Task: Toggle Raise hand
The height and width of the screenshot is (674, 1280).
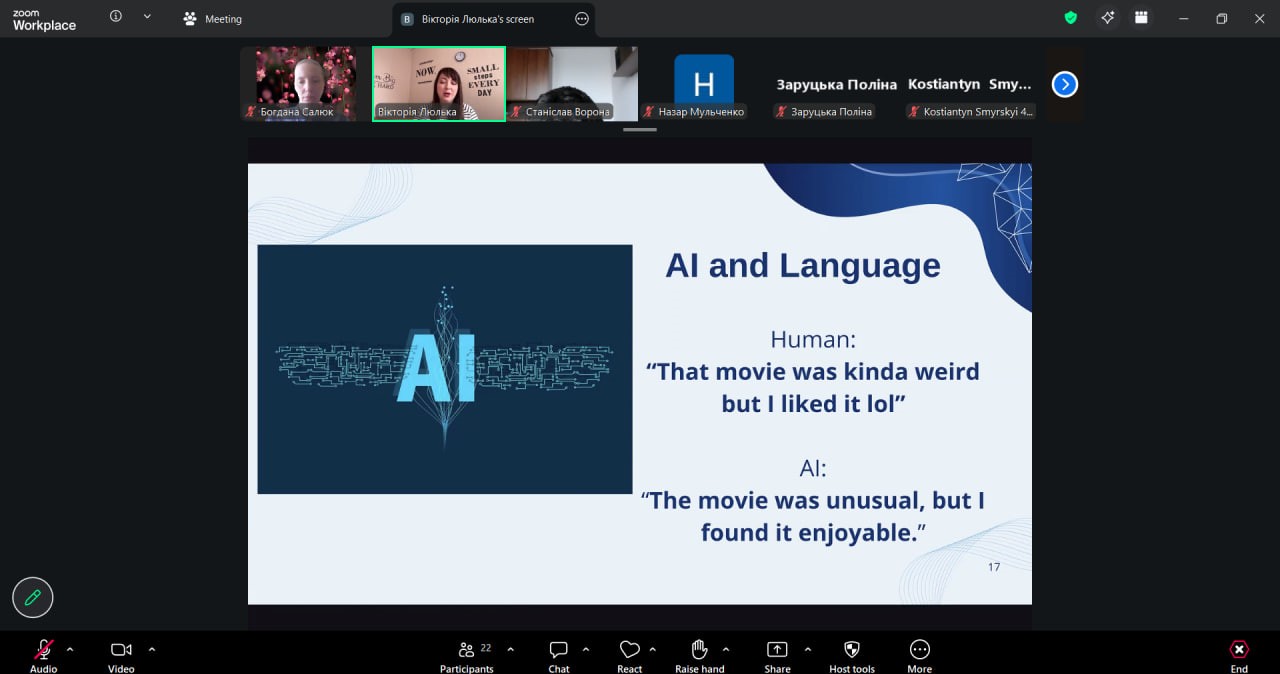Action: pyautogui.click(x=699, y=650)
